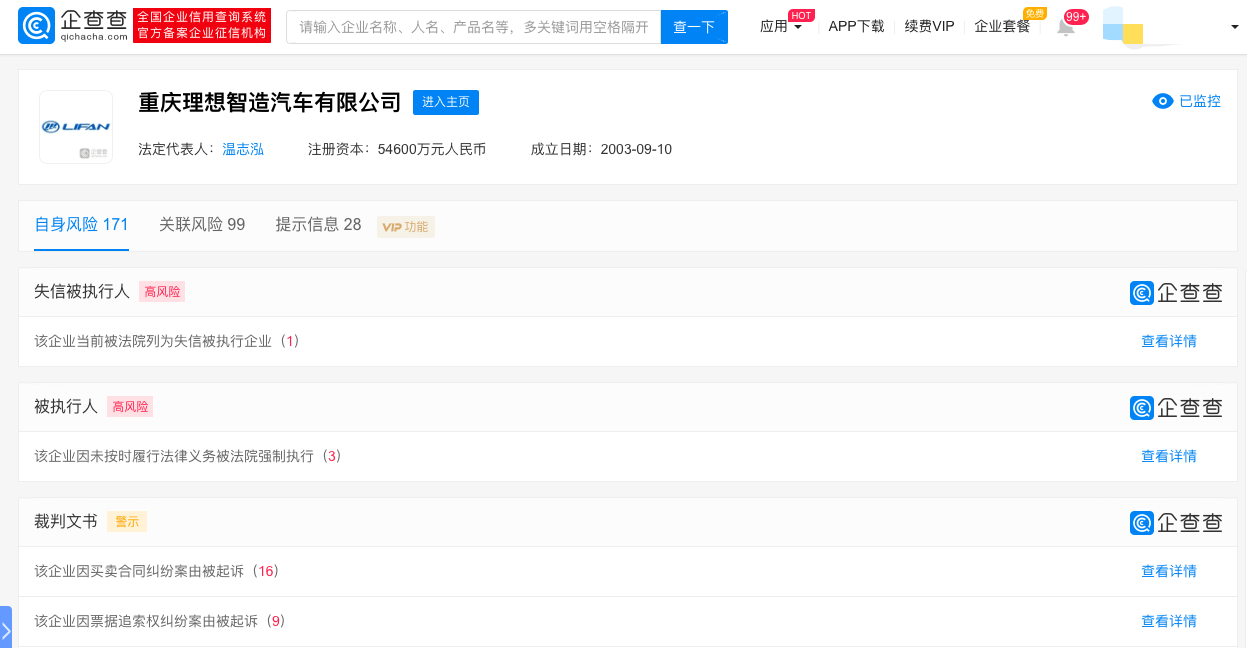
Task: Click Qichacha logo in 被执行人 section
Action: (1176, 408)
